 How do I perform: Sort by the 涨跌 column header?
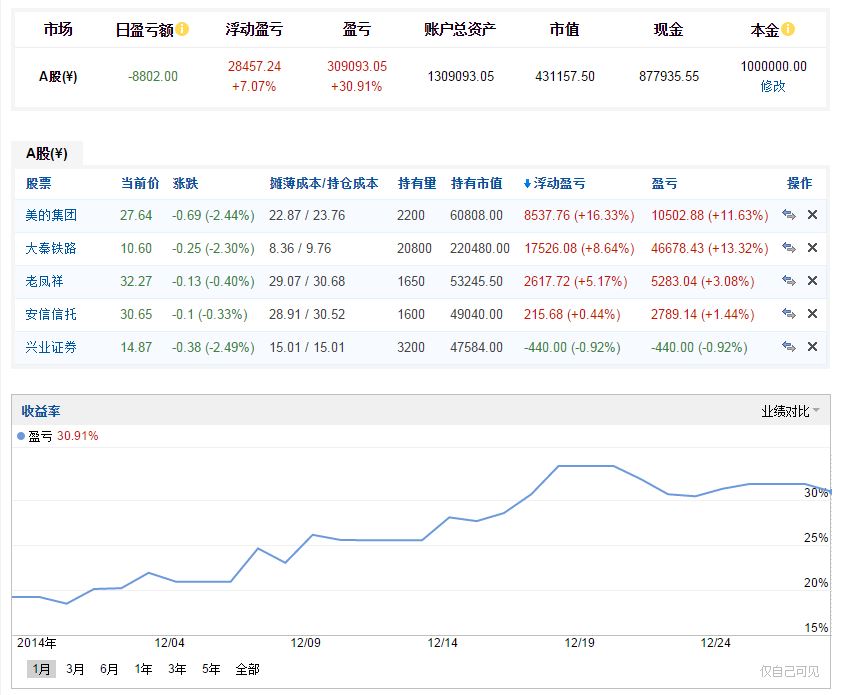186,183
